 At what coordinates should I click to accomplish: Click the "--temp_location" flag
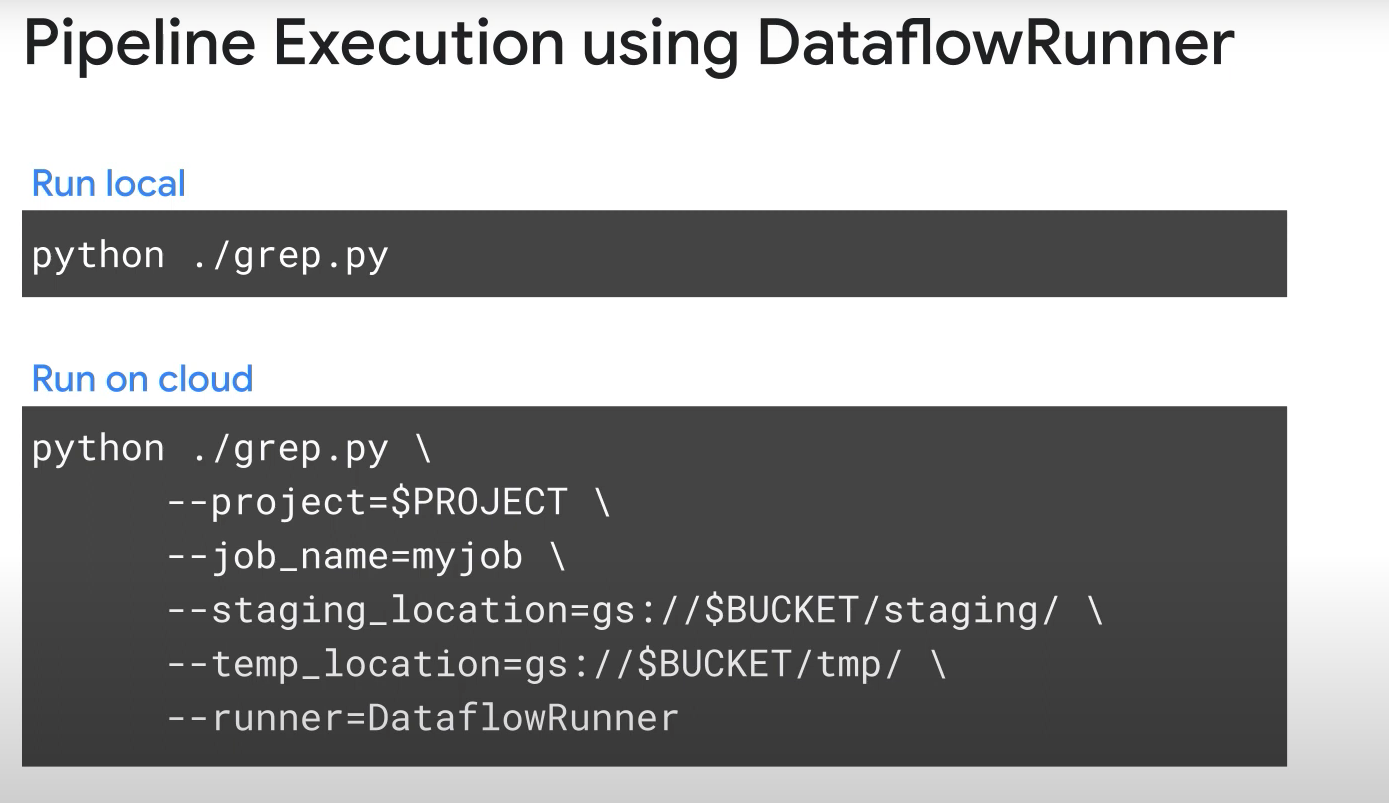click(333, 664)
